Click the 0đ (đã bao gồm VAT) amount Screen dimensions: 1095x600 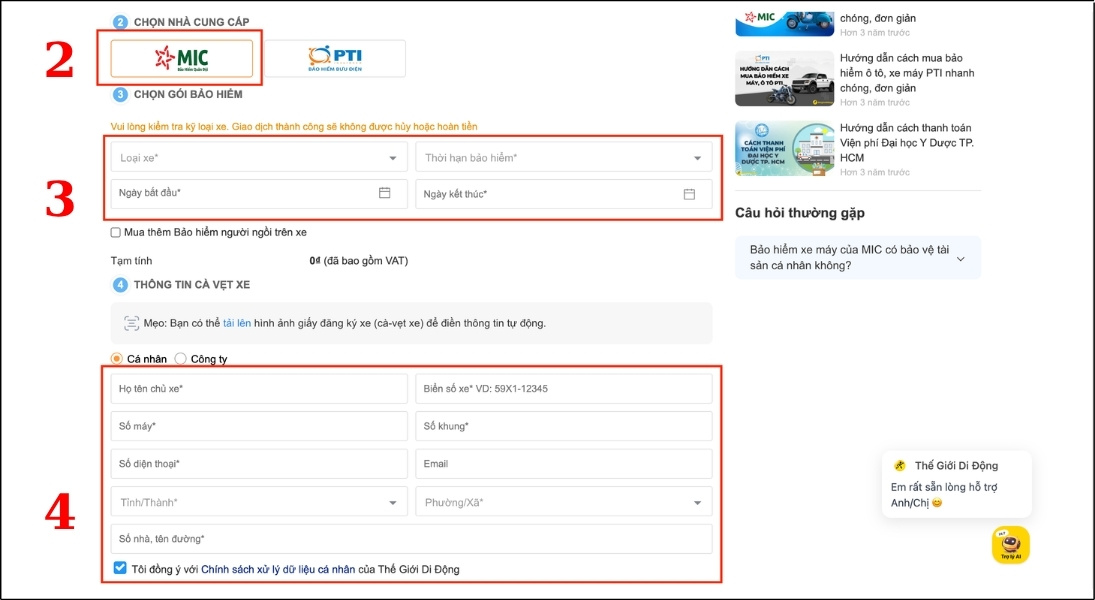(x=359, y=261)
